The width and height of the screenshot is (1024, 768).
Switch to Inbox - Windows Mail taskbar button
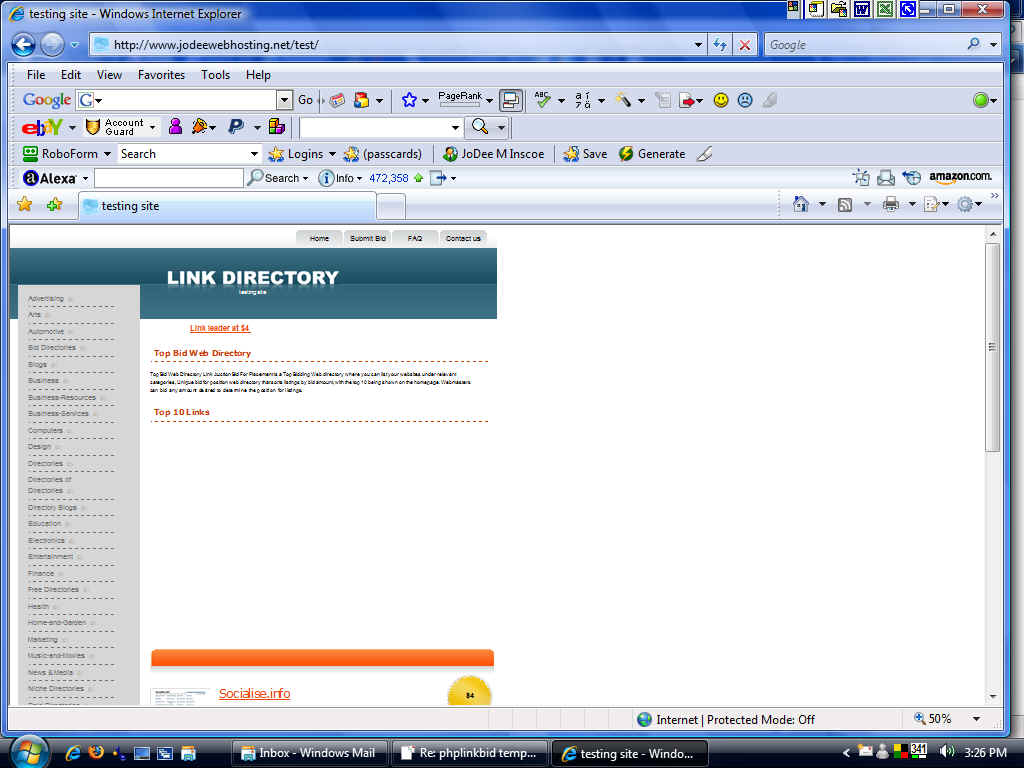click(x=310, y=754)
